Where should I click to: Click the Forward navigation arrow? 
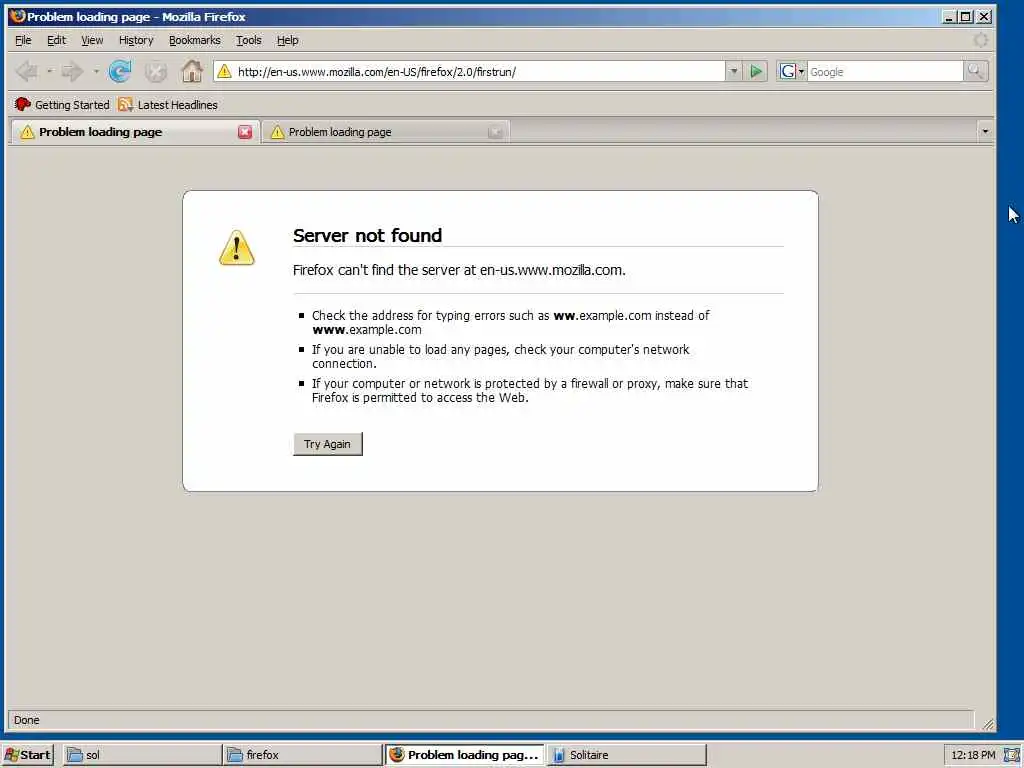click(x=72, y=71)
